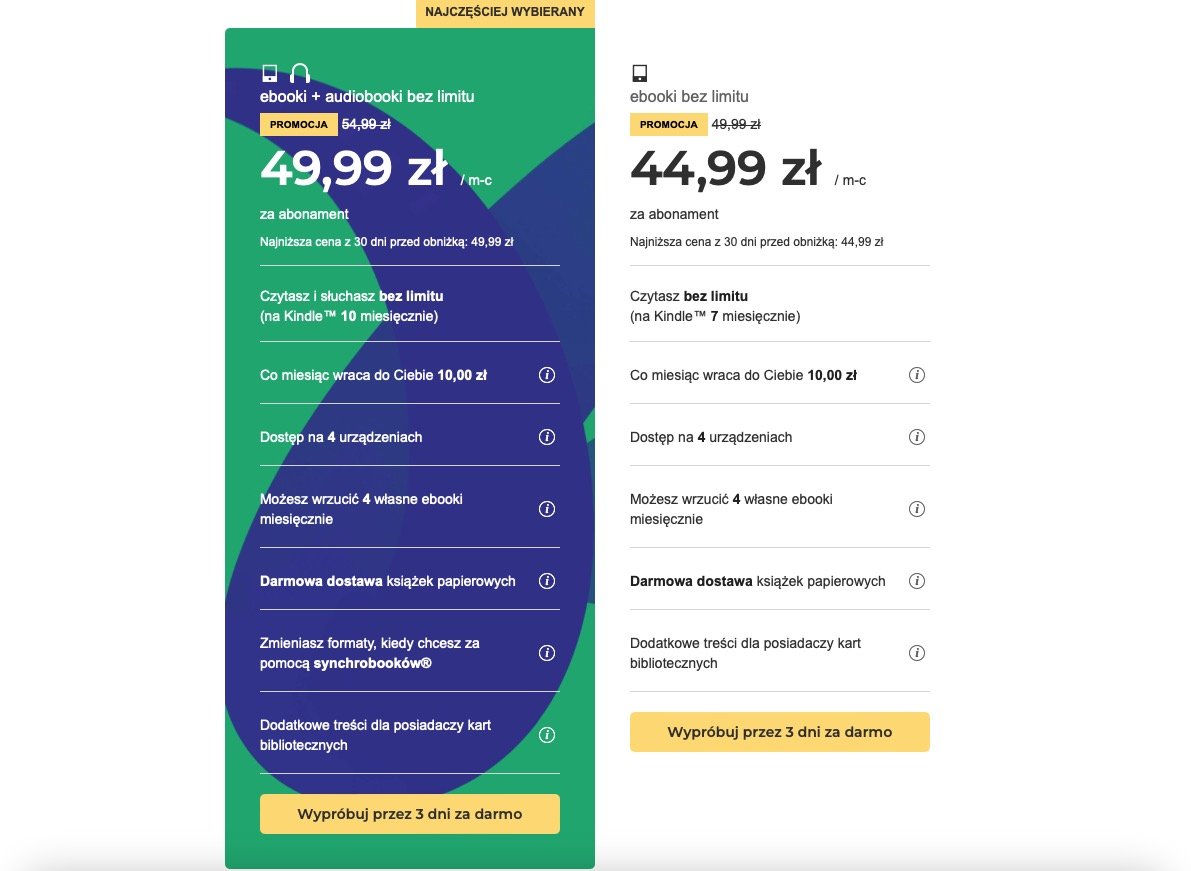Open info icon next to 4 devices in ebooki plan
The height and width of the screenshot is (871, 1191).
917,437
